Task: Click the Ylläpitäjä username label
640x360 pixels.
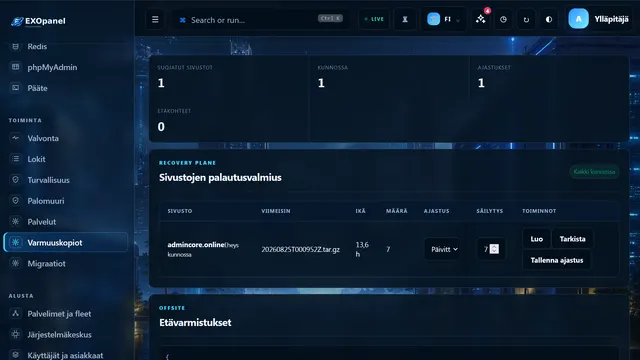Action: click(611, 19)
